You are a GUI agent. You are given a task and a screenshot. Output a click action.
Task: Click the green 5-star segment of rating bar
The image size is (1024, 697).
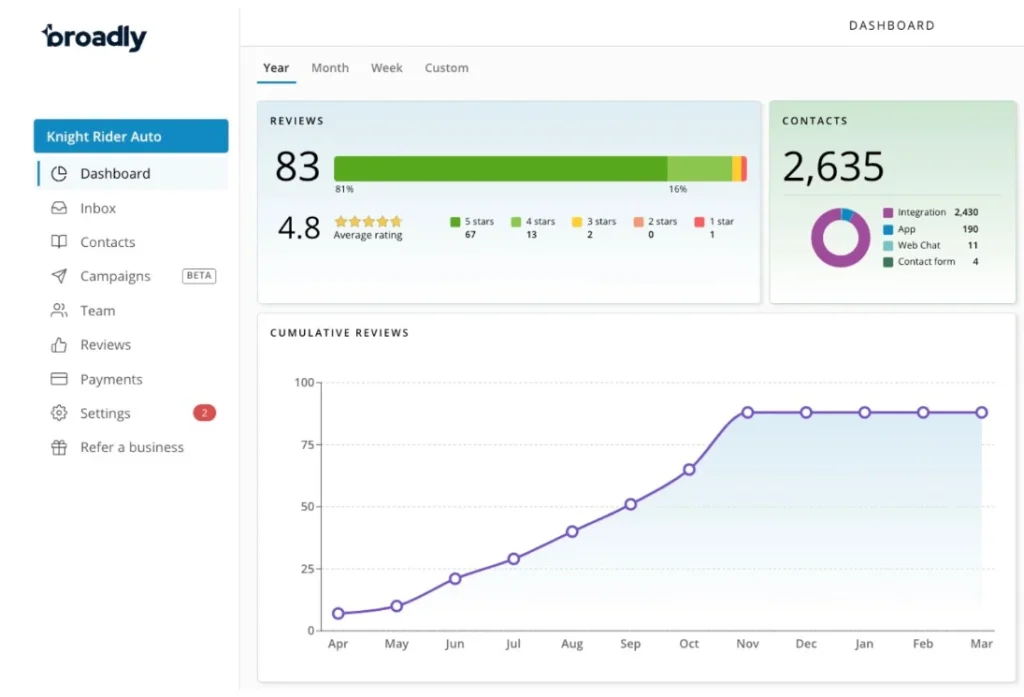[x=500, y=169]
